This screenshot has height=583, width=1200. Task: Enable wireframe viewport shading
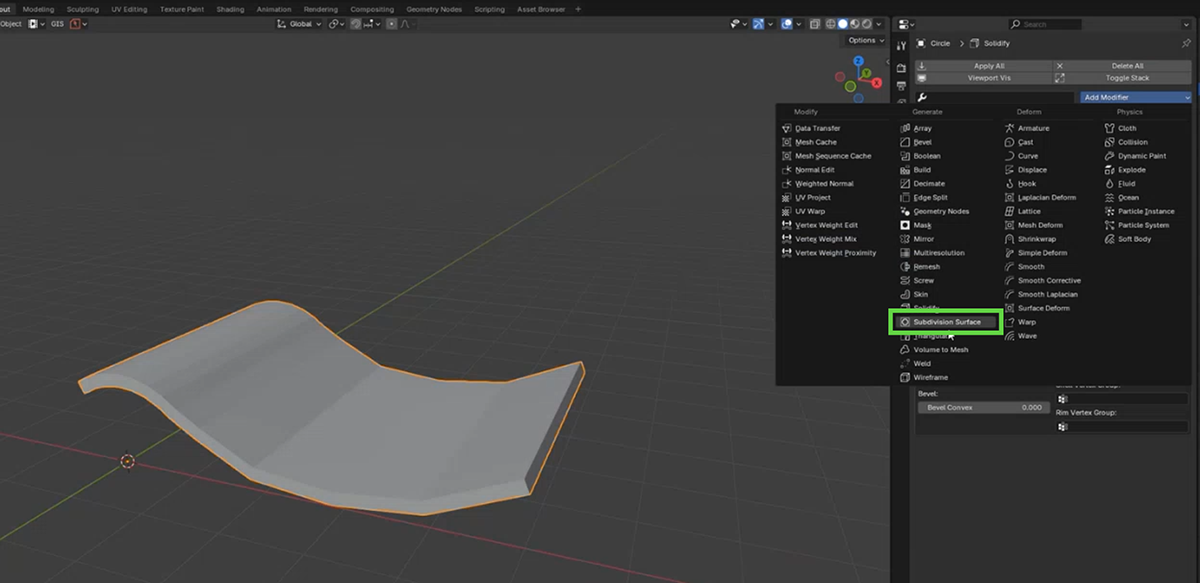[x=832, y=24]
